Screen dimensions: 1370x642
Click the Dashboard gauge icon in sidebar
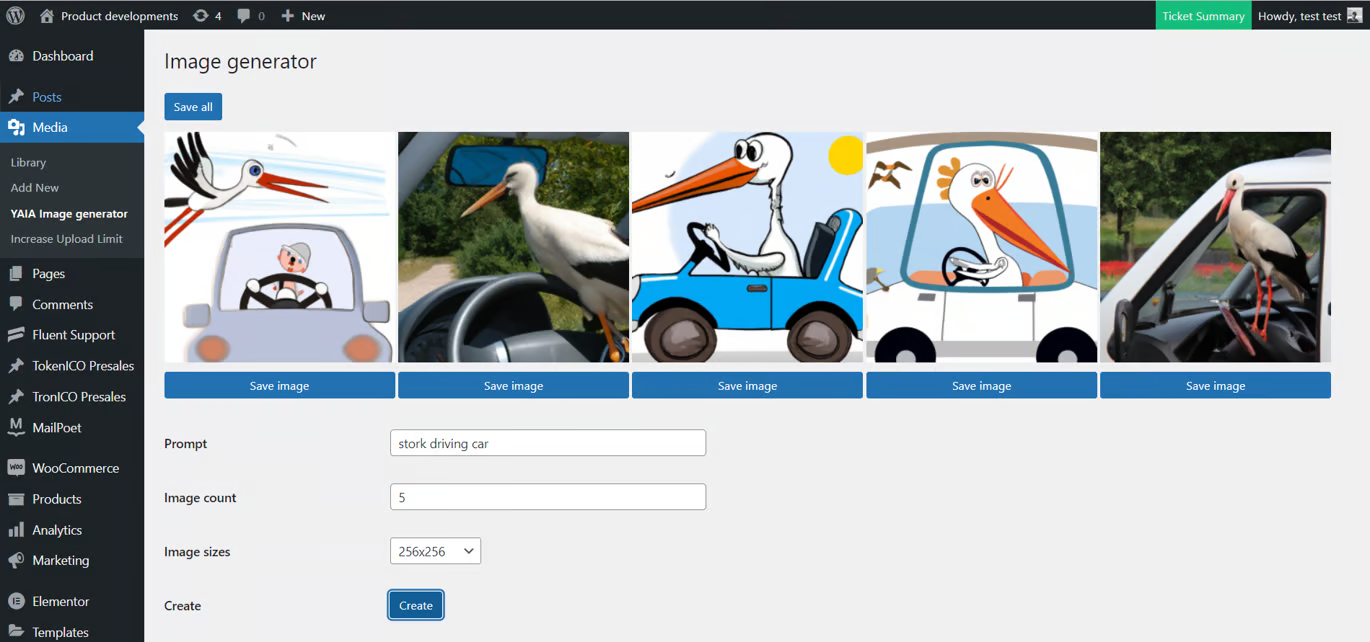16,56
